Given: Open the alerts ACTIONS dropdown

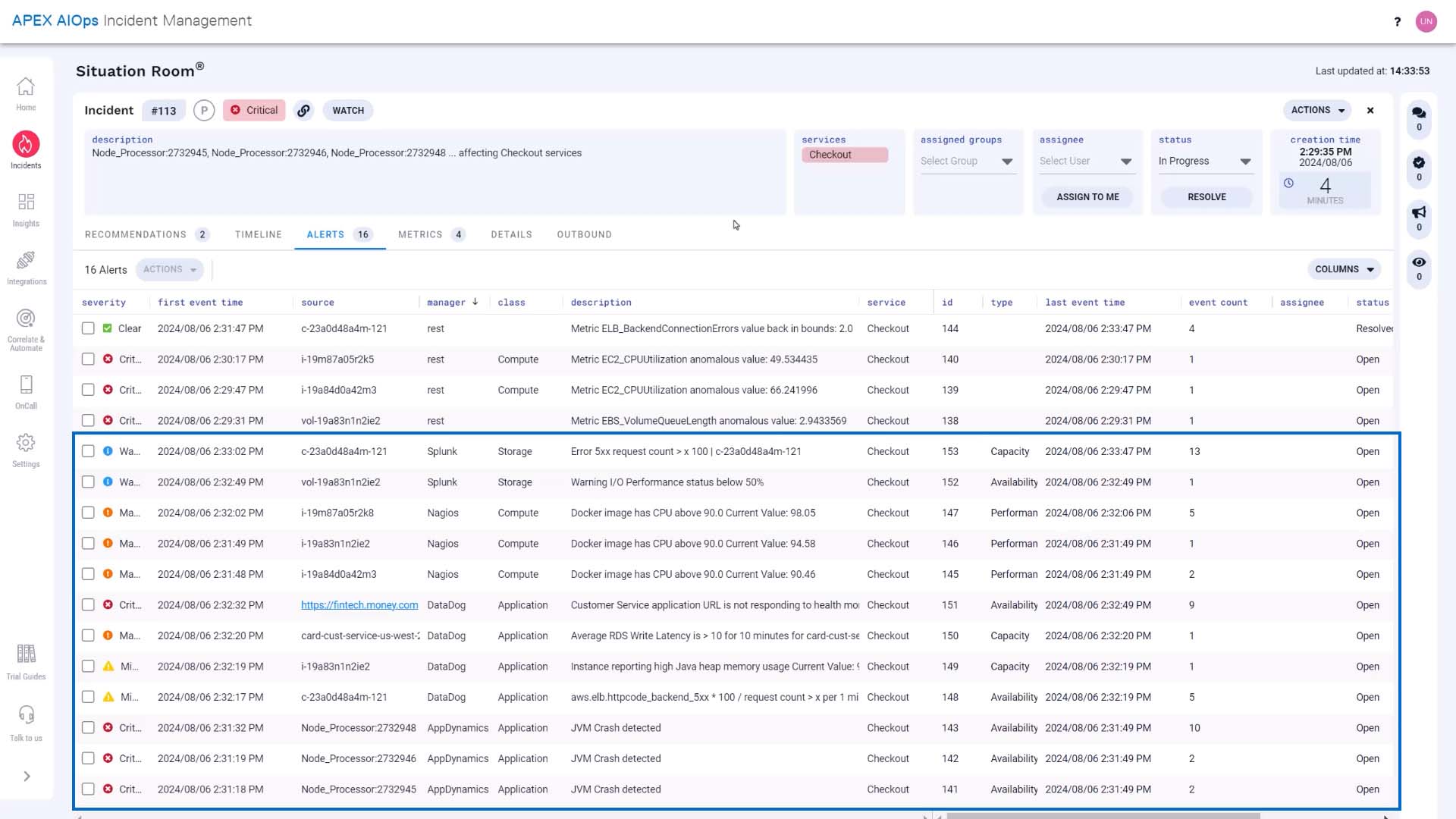Looking at the screenshot, I should point(170,270).
